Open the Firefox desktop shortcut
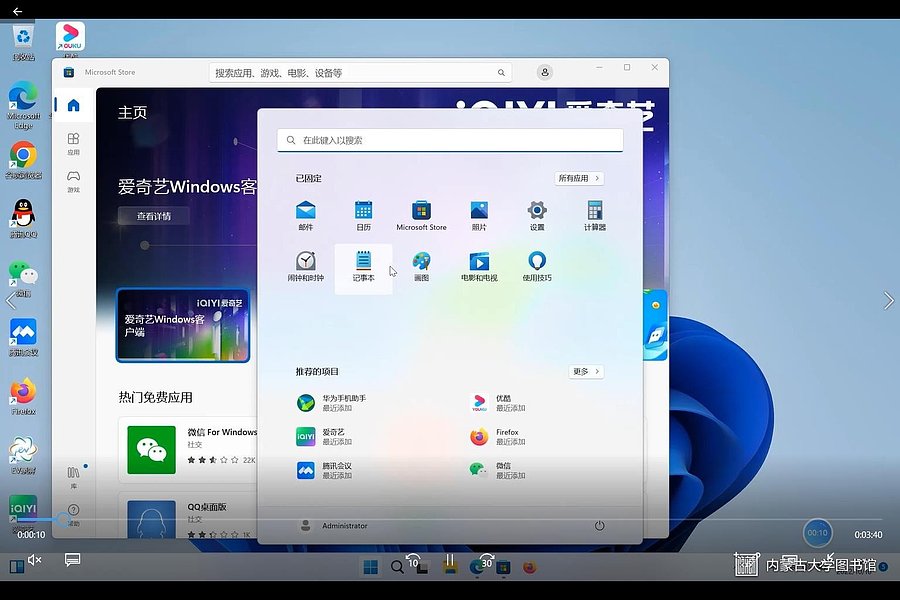900x600 pixels. point(24,396)
